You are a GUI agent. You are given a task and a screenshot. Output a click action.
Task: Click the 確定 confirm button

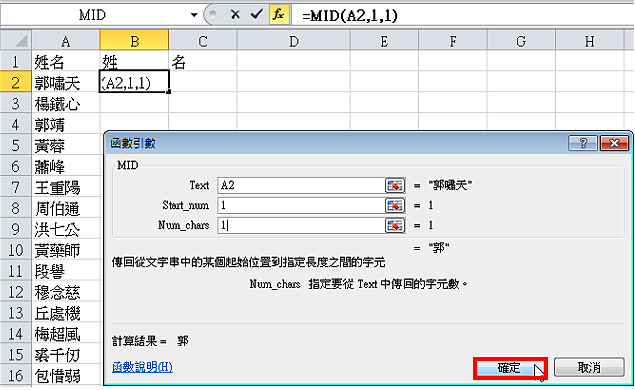click(x=510, y=368)
